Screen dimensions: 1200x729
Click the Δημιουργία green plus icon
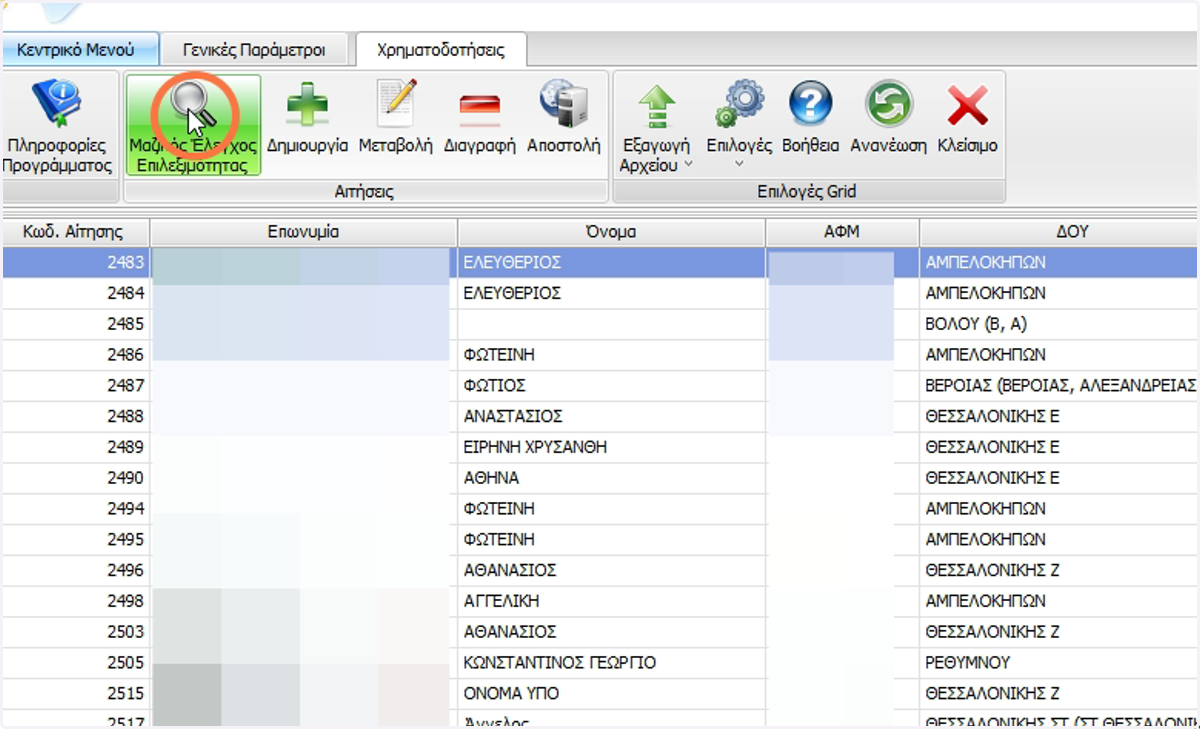tap(308, 104)
